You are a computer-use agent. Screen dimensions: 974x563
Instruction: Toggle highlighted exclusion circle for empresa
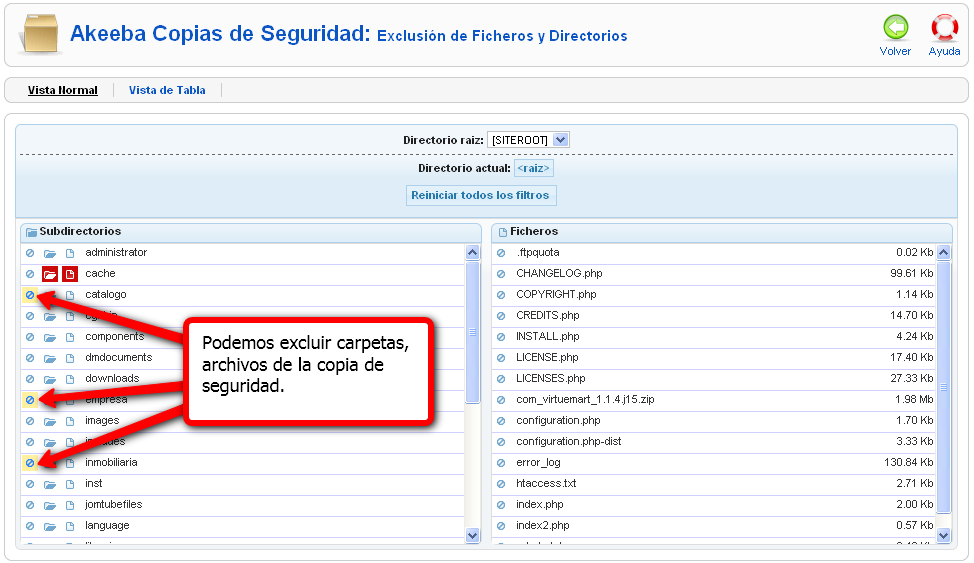[x=30, y=400]
